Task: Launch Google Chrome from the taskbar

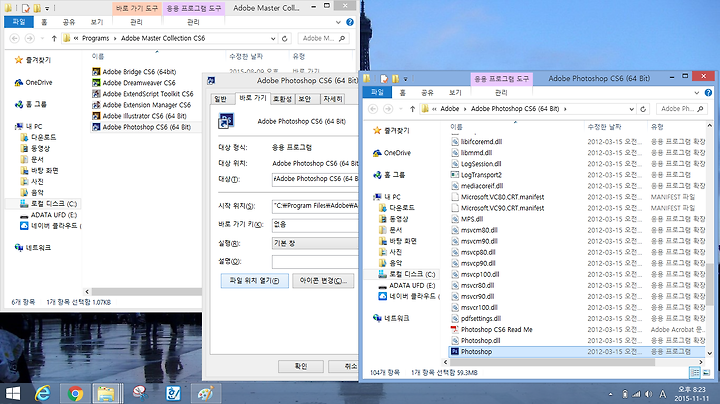Action: [x=75, y=393]
